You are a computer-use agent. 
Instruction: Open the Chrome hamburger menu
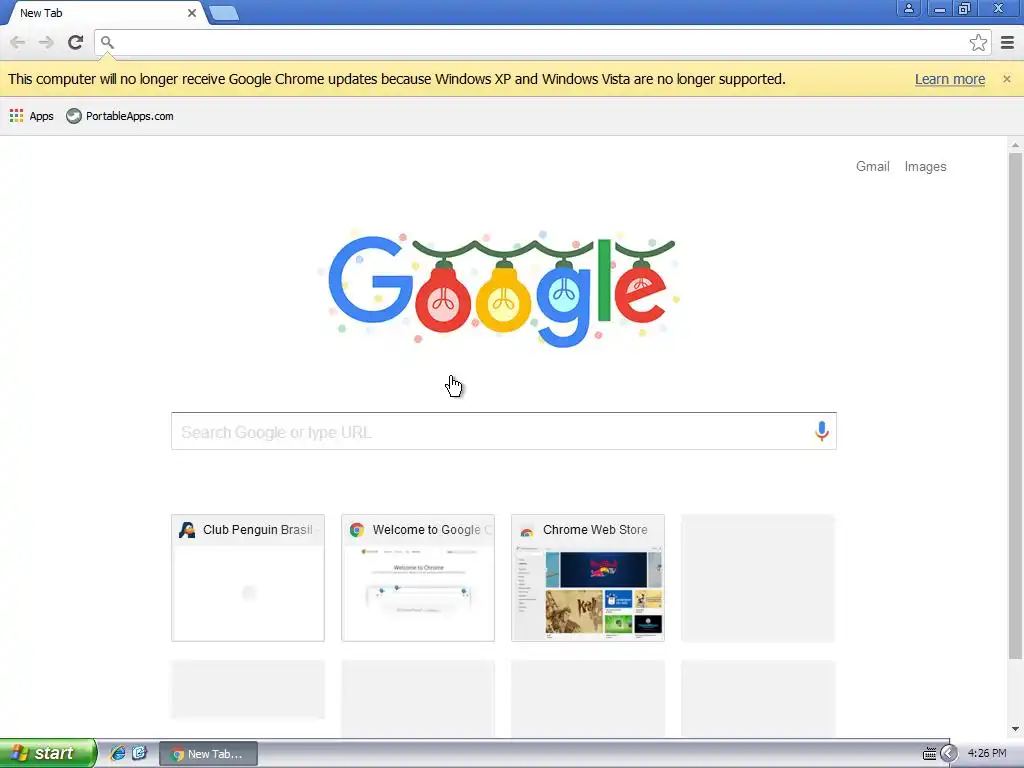click(1008, 42)
